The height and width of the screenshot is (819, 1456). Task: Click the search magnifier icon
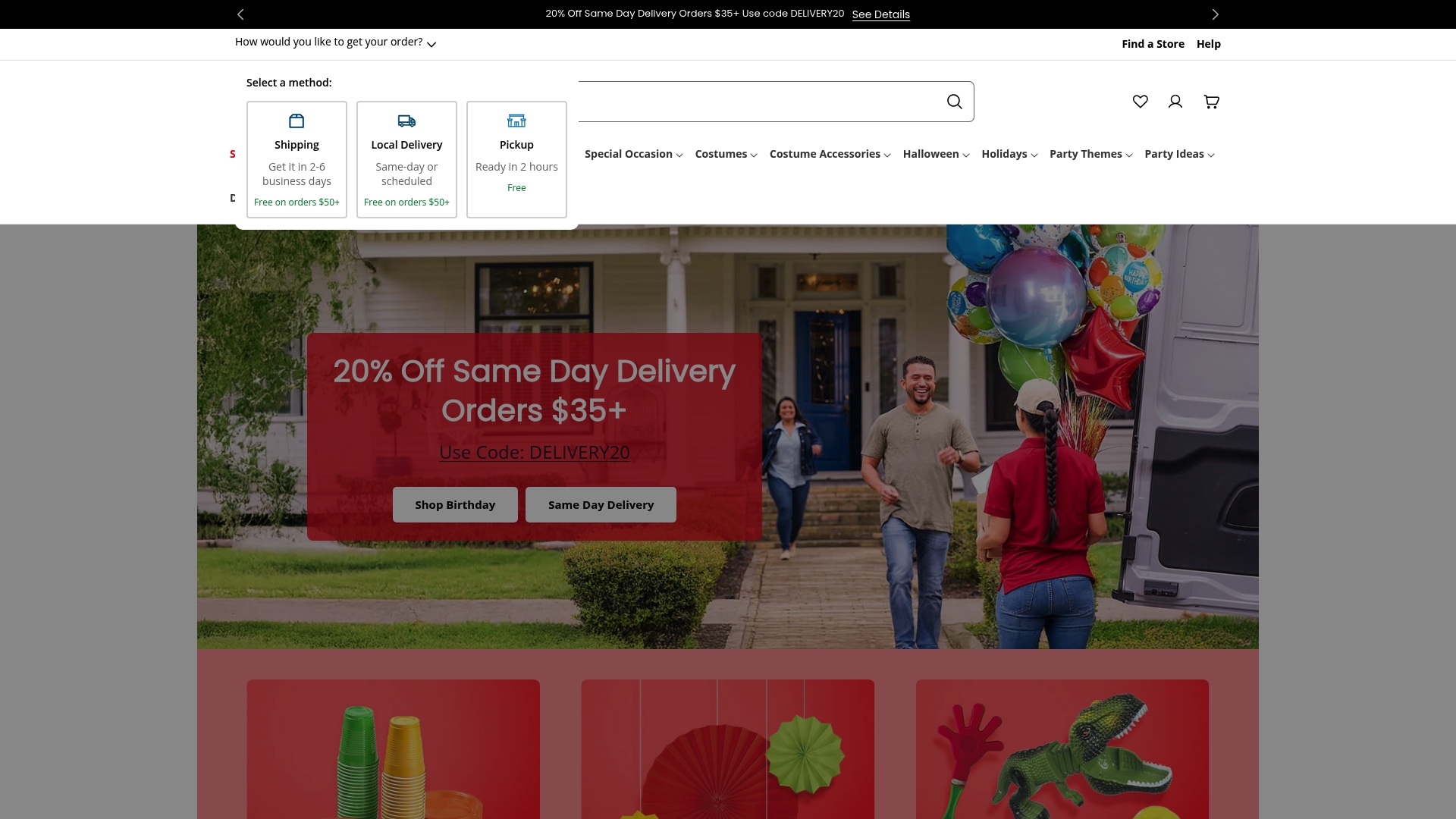tap(954, 102)
